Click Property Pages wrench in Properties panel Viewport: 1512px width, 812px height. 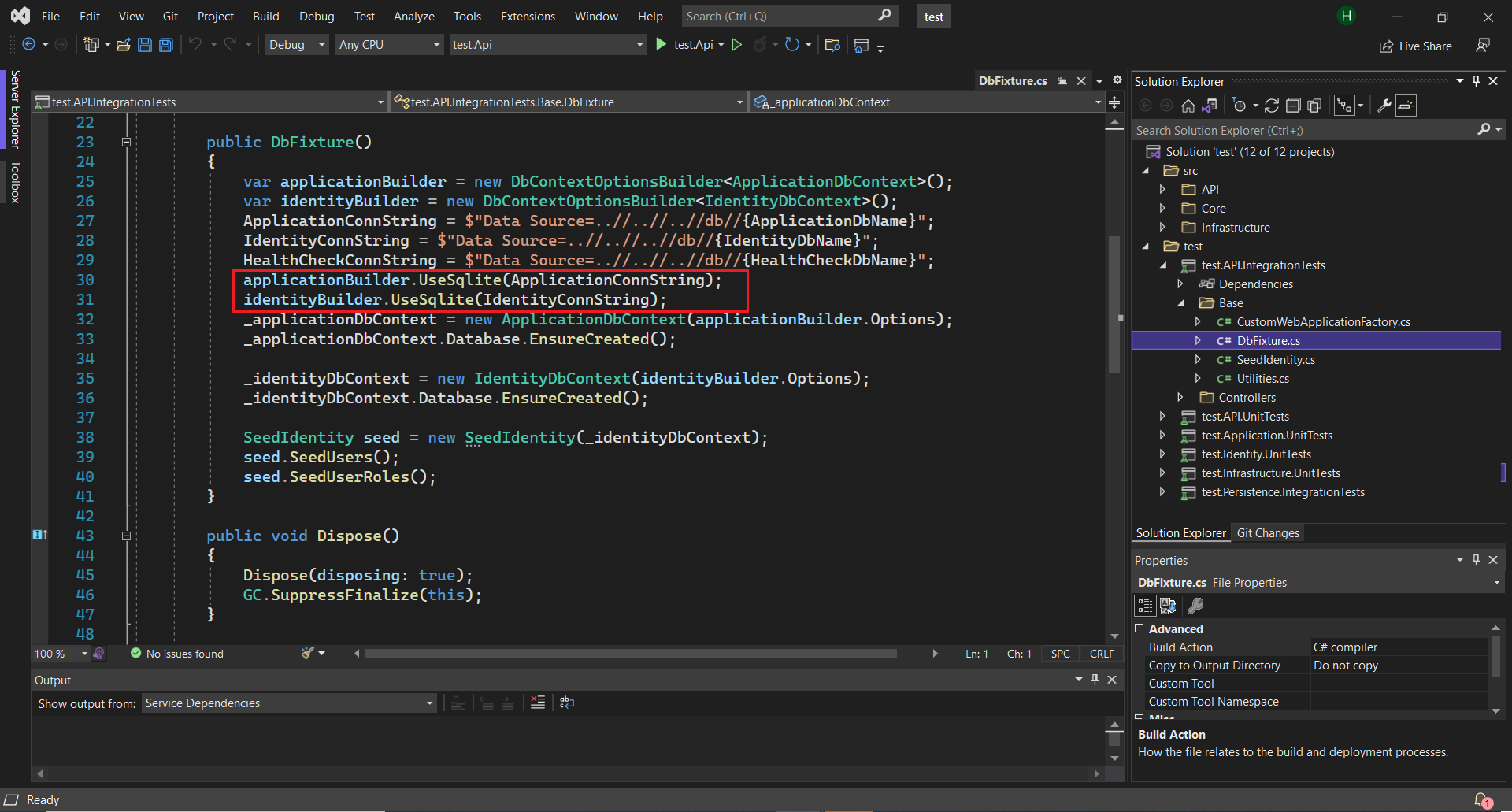[1195, 606]
